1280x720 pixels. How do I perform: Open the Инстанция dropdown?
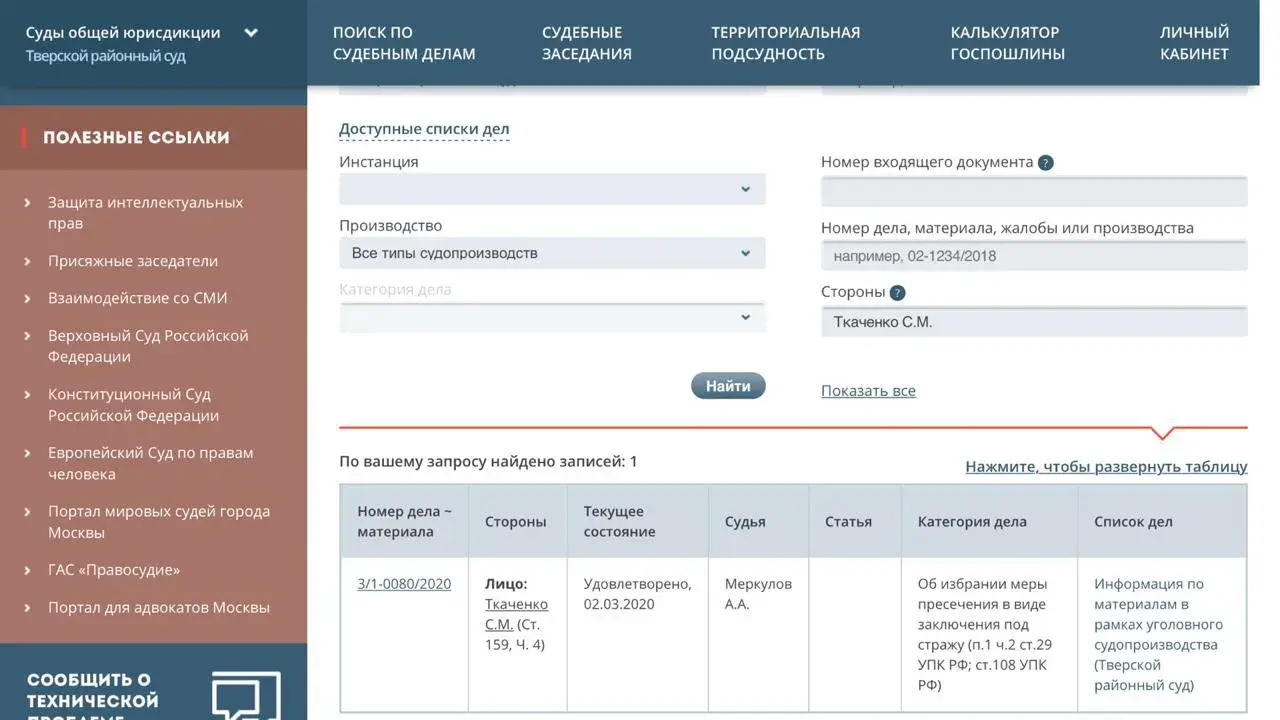coord(552,189)
